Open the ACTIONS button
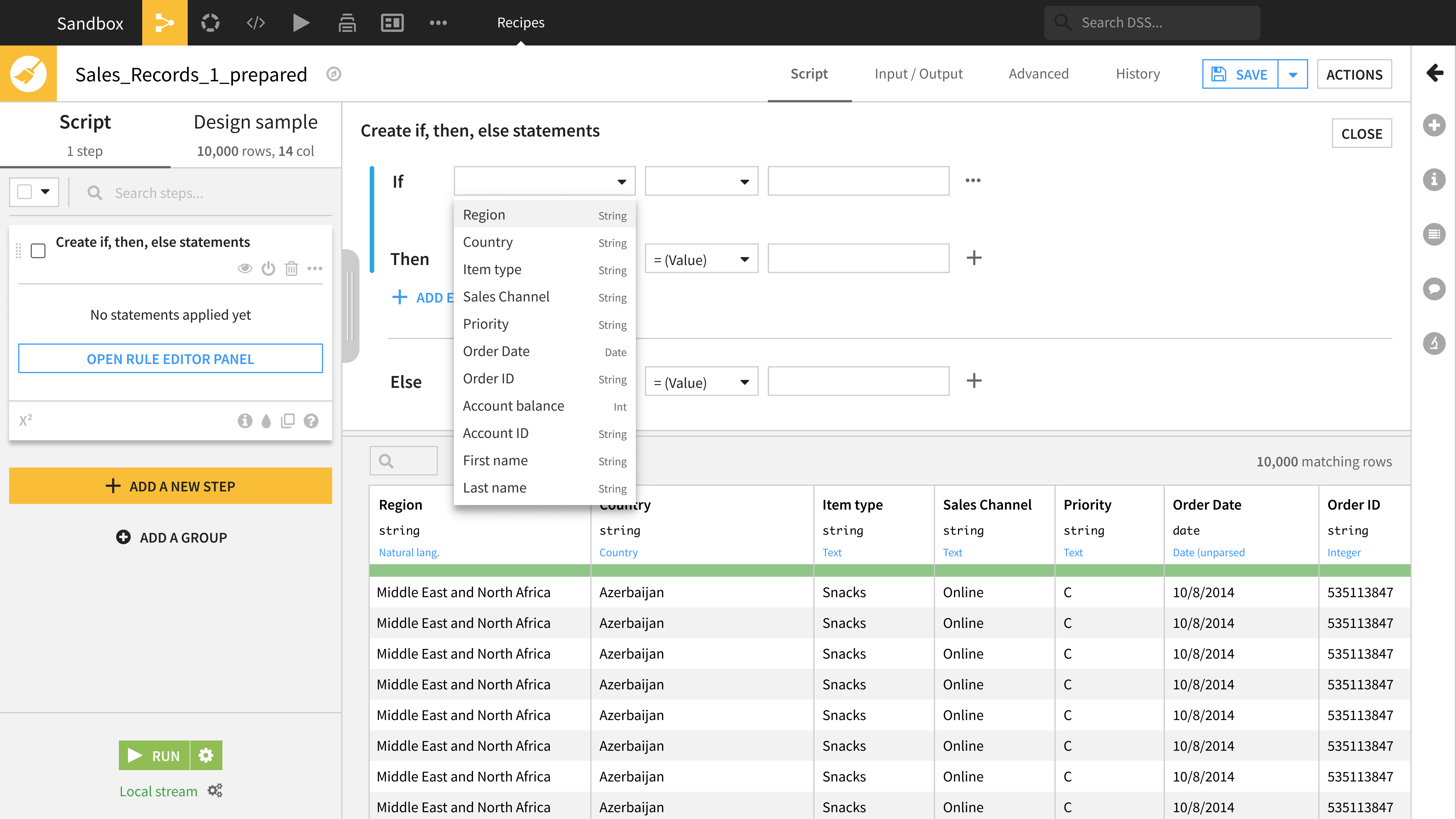The width and height of the screenshot is (1456, 819). pyautogui.click(x=1354, y=74)
